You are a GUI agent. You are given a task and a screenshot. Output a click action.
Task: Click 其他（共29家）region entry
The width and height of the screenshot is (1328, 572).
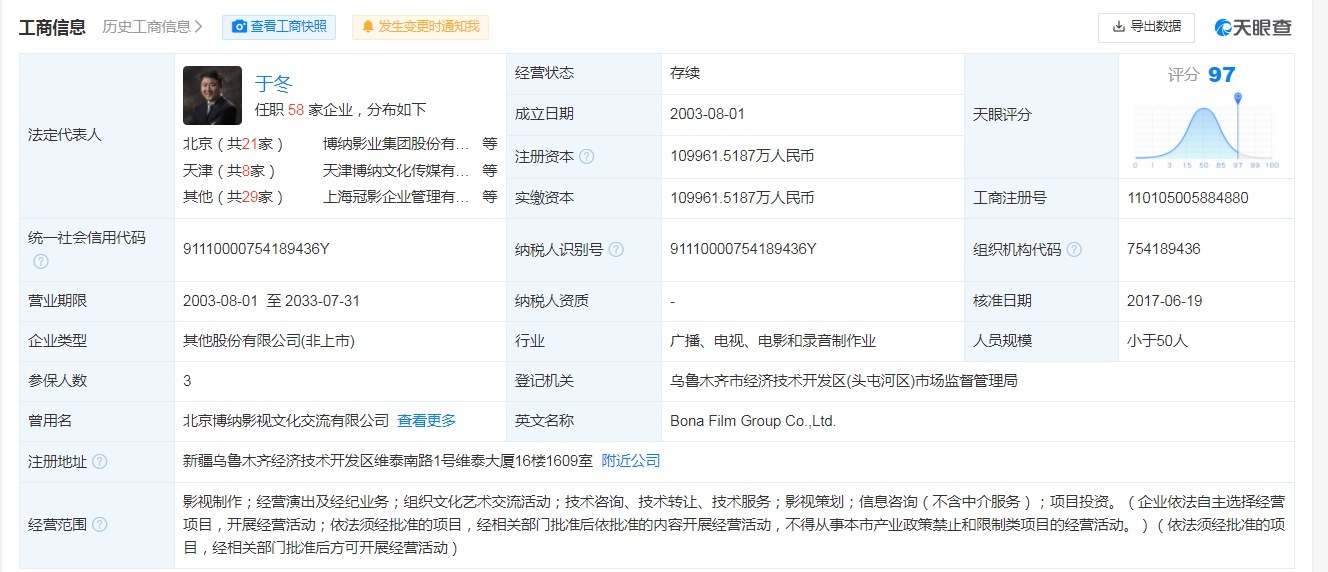(x=234, y=197)
